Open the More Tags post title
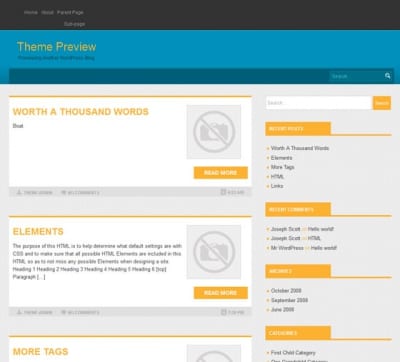Image resolution: width=400 pixels, height=362 pixels. [40, 351]
